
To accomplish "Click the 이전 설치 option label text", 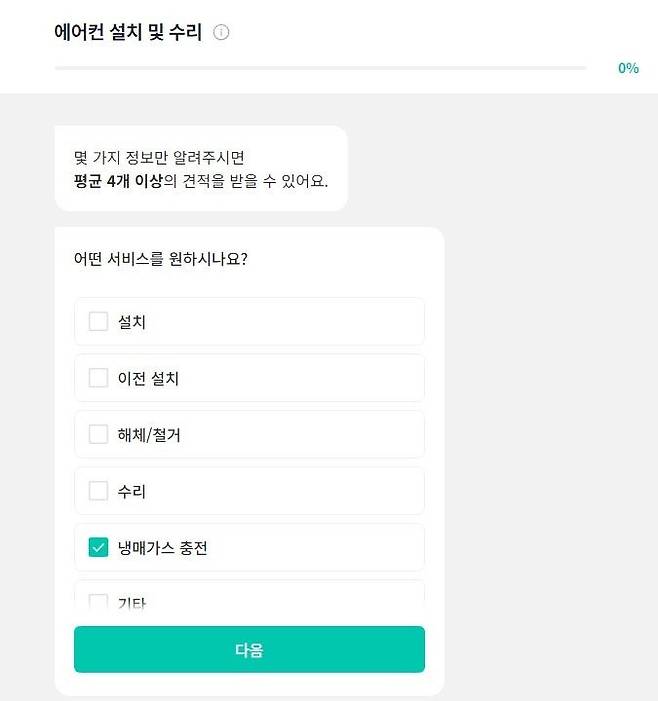I will pos(148,378).
